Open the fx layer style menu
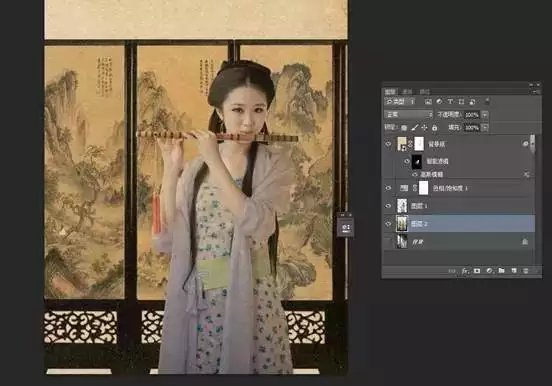The width and height of the screenshot is (552, 386). click(465, 271)
